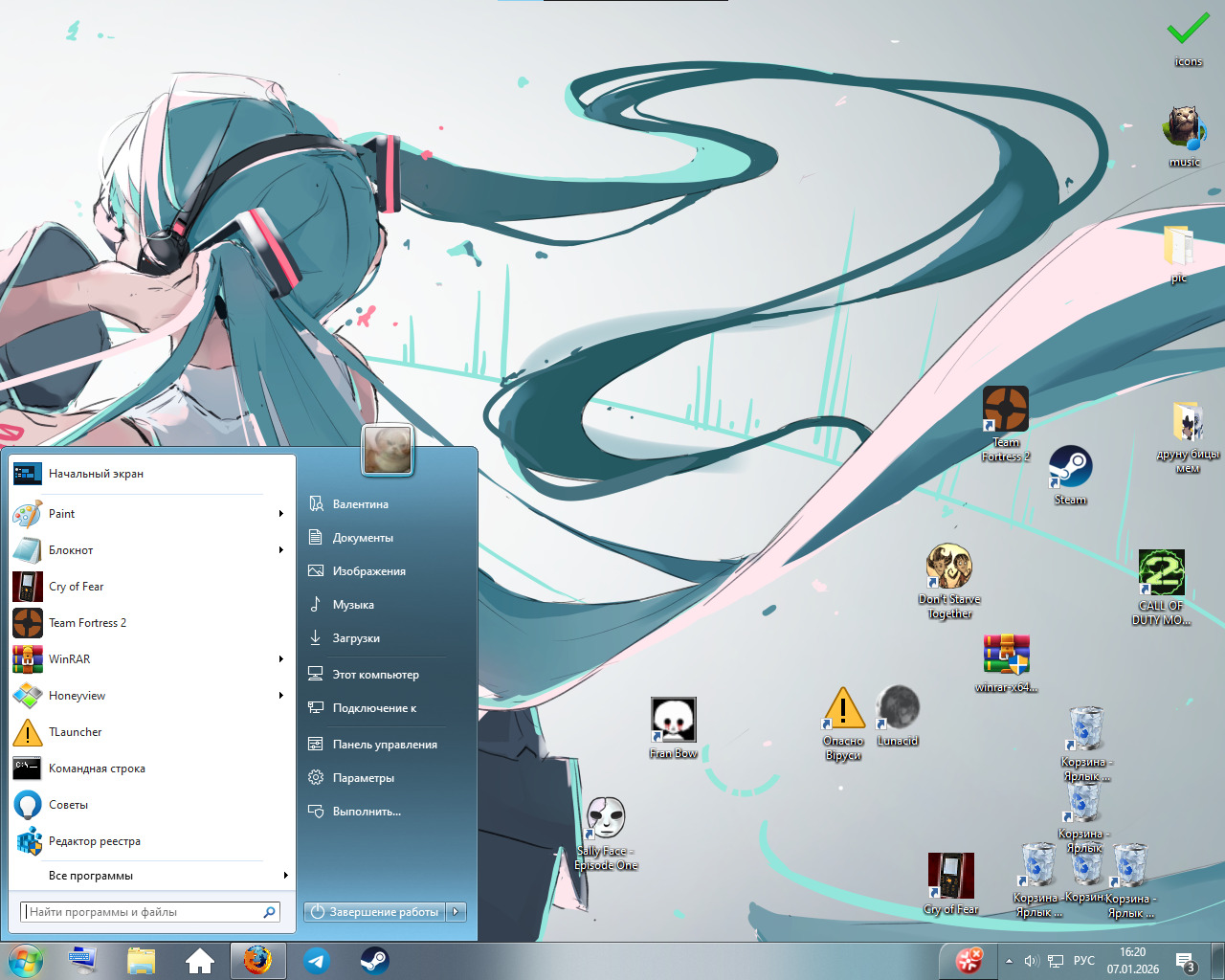Viewport: 1225px width, 980px height.
Task: Launch Don't Starve Together desktop icon
Action: pos(948,568)
